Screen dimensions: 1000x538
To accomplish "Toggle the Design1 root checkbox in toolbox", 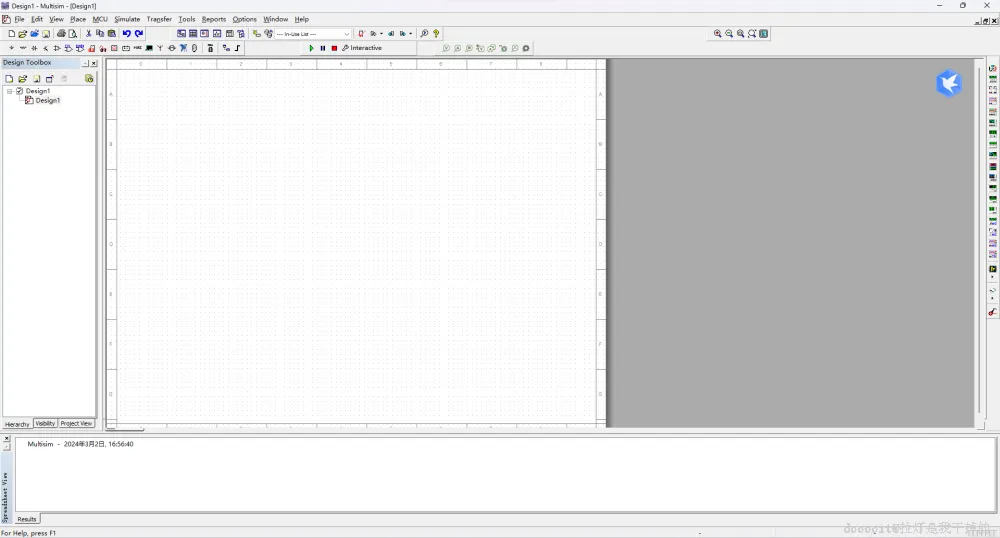I will [x=19, y=91].
